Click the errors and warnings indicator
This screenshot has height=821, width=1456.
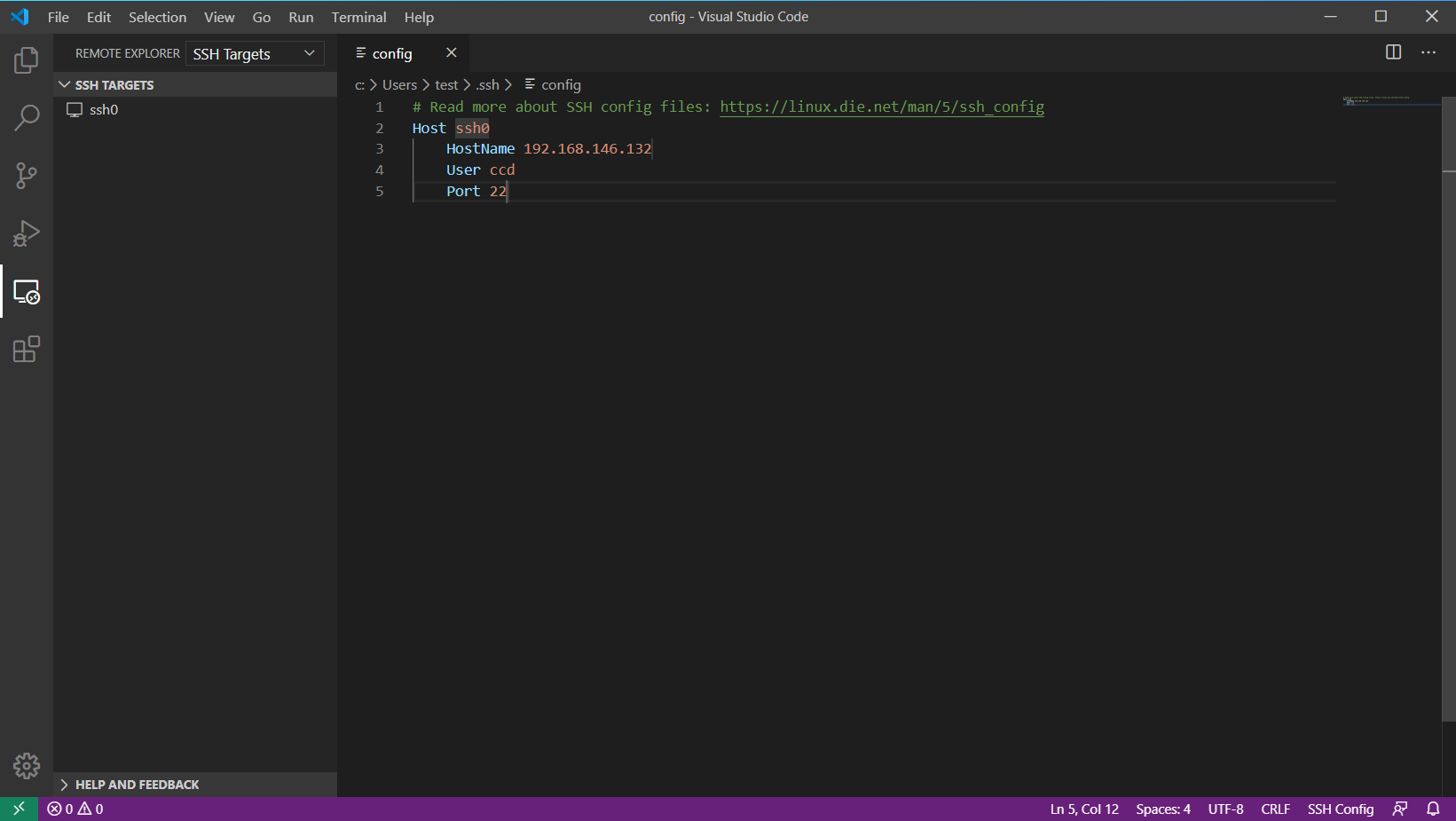[75, 809]
